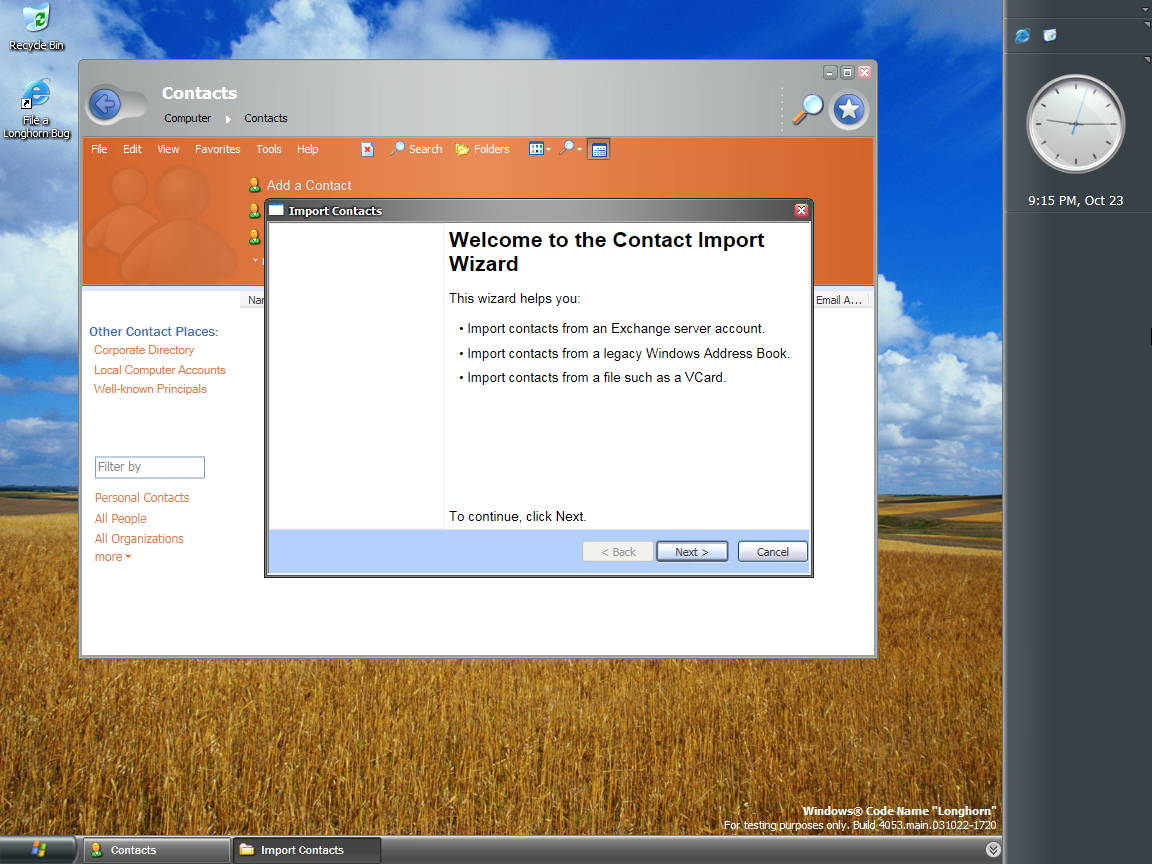Switch to Import Contacts taskbar button
The image size is (1152, 864).
[306, 850]
